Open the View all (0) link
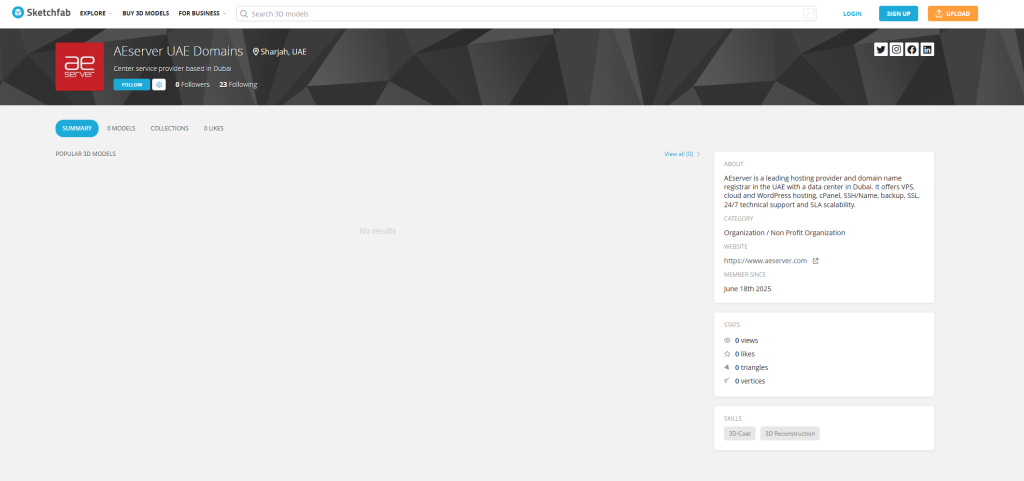This screenshot has height=481, width=1024. click(682, 154)
